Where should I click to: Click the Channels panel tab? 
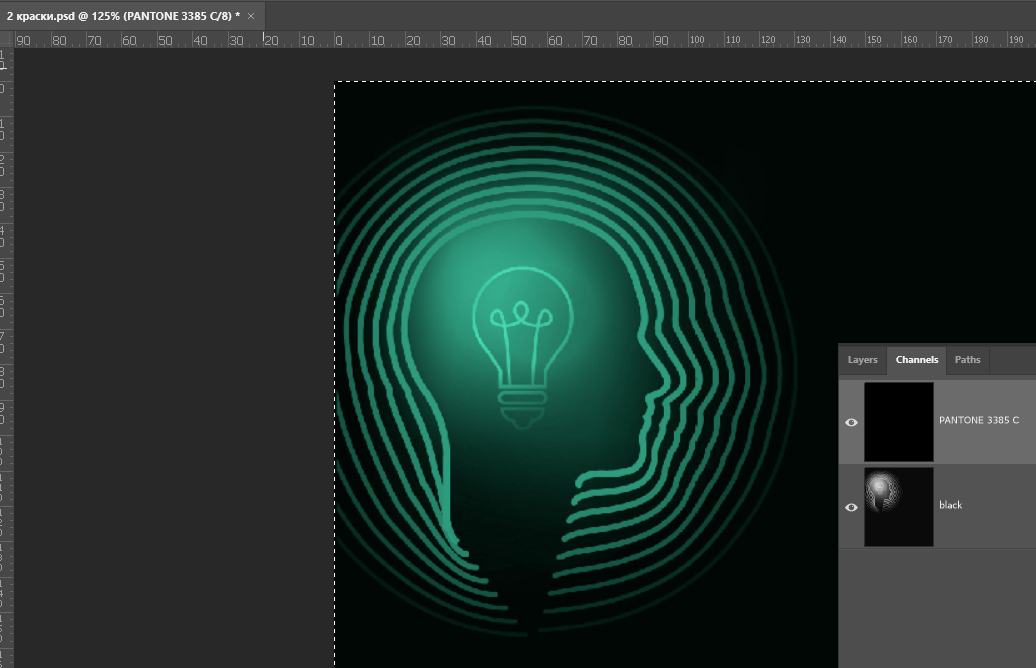pos(916,360)
